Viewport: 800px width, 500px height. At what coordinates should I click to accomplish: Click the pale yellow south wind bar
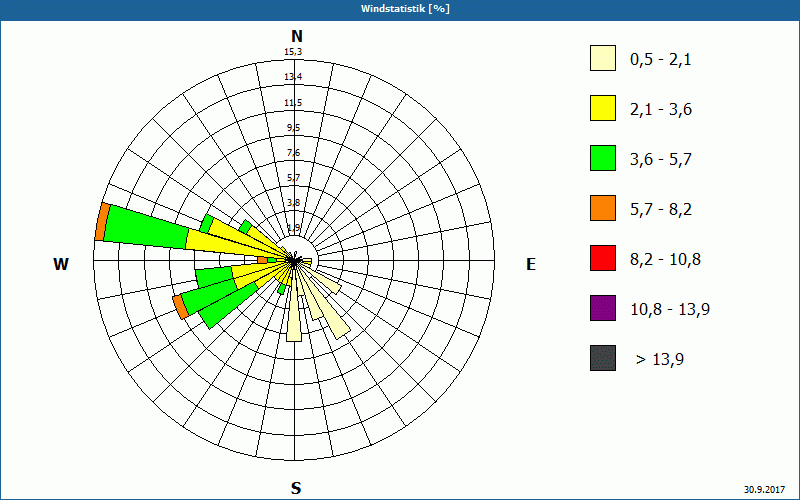[294, 311]
